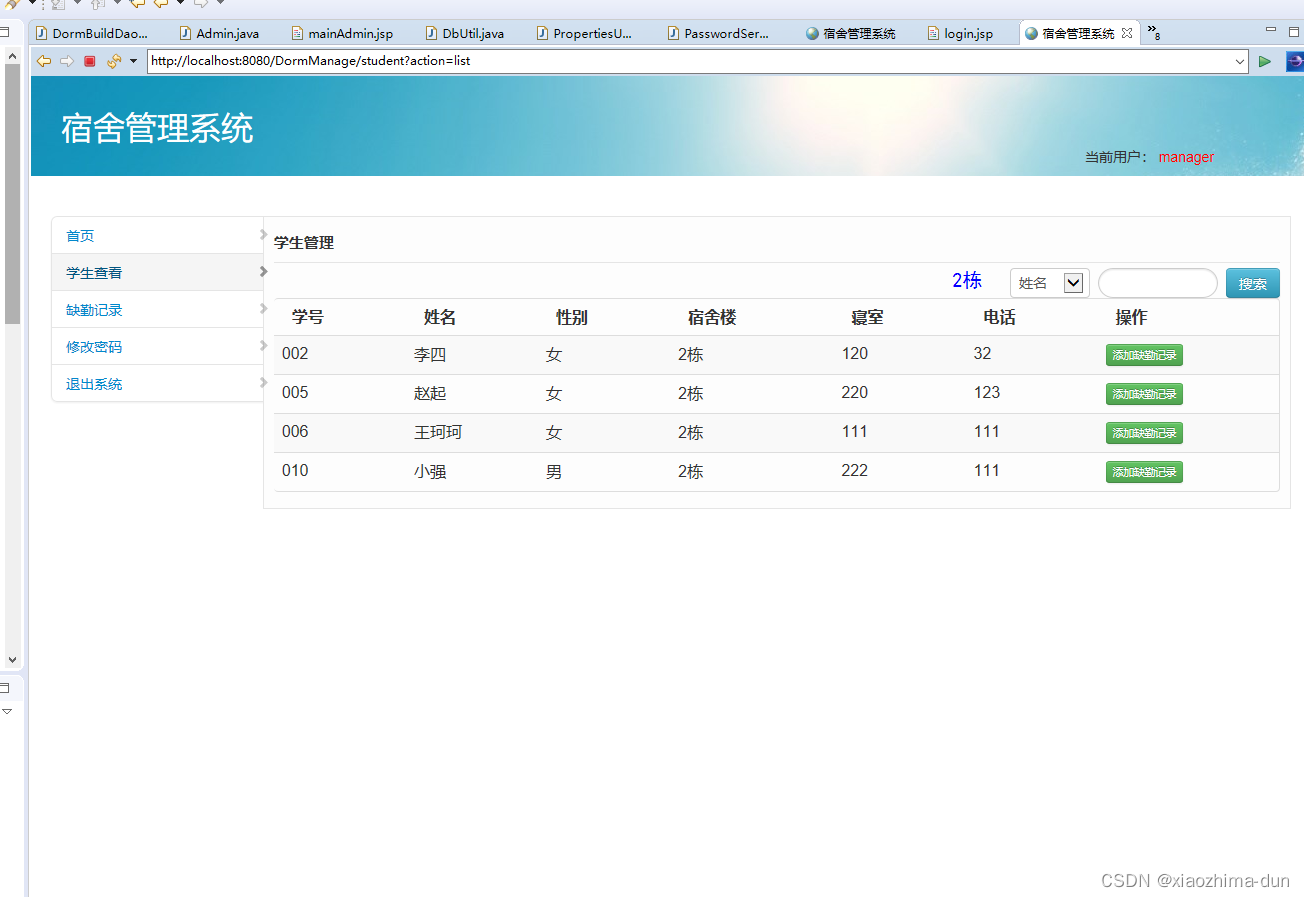The width and height of the screenshot is (1304, 897).
Task: Click the chevron next to 退出系统
Action: point(263,382)
